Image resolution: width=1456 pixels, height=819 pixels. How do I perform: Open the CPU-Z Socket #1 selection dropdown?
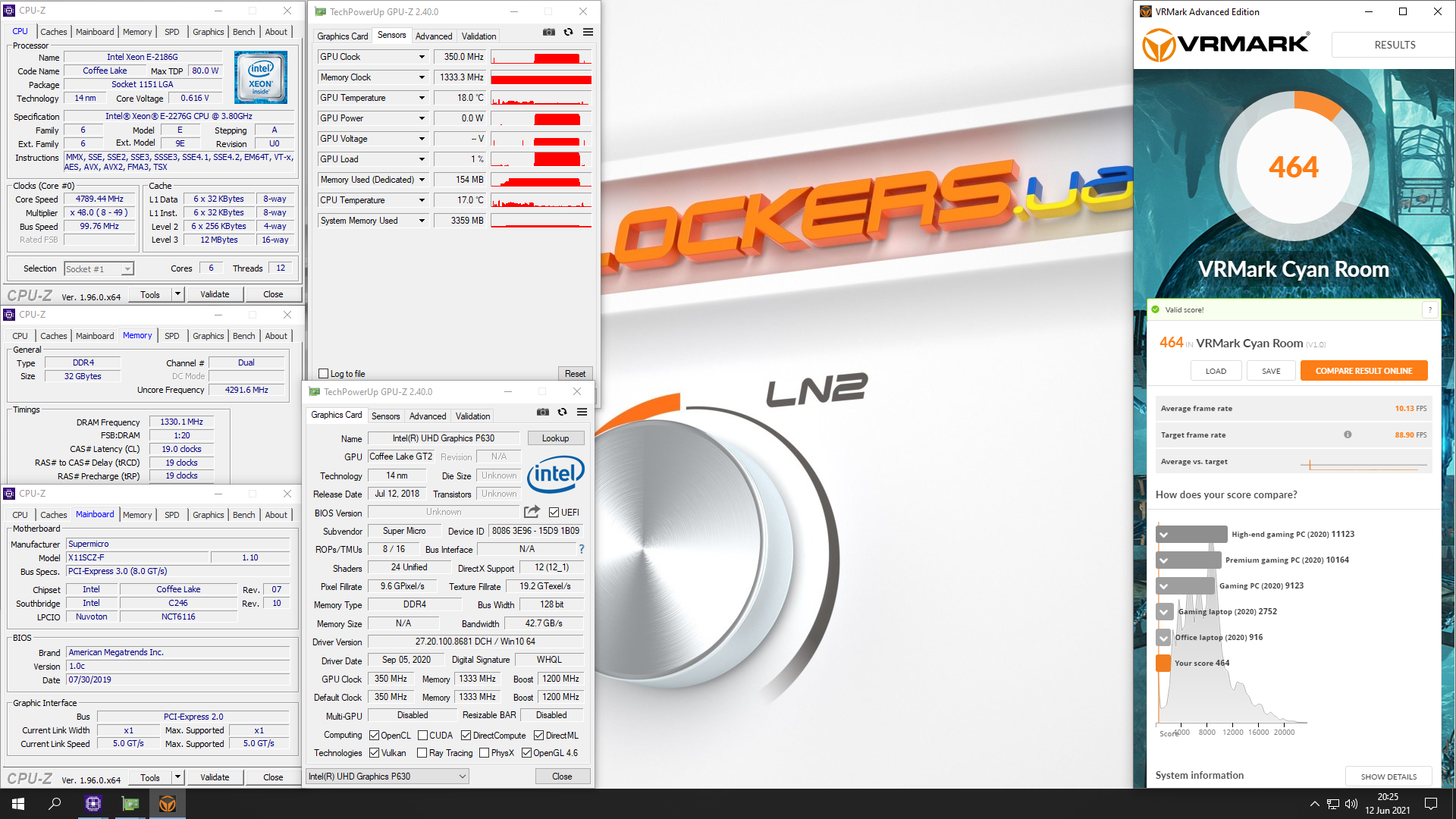[x=99, y=268]
